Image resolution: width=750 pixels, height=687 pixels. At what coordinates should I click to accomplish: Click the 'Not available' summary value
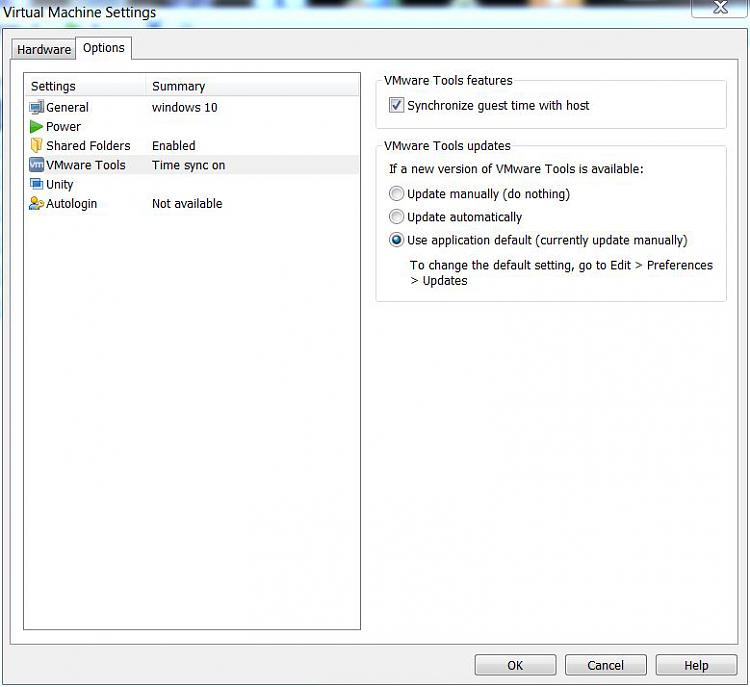187,204
